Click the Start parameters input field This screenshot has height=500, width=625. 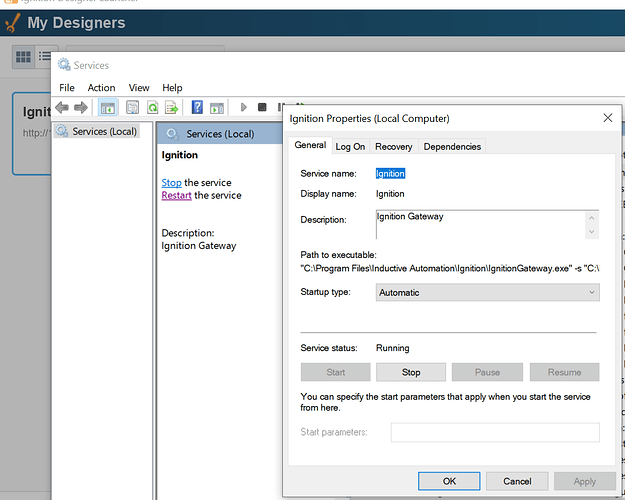click(495, 432)
